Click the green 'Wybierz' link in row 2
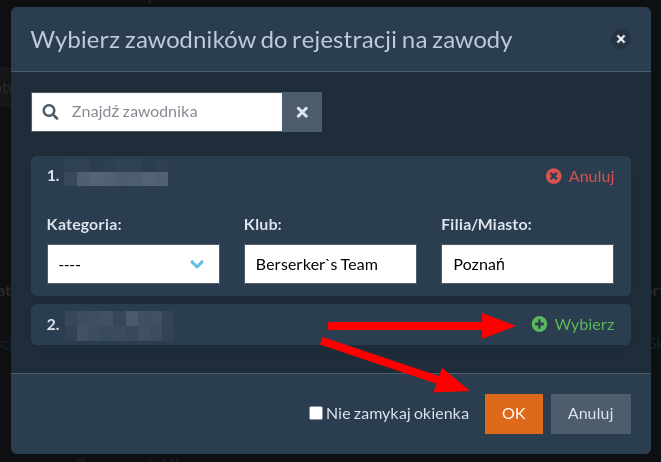Image resolution: width=661 pixels, height=462 pixels. (584, 324)
